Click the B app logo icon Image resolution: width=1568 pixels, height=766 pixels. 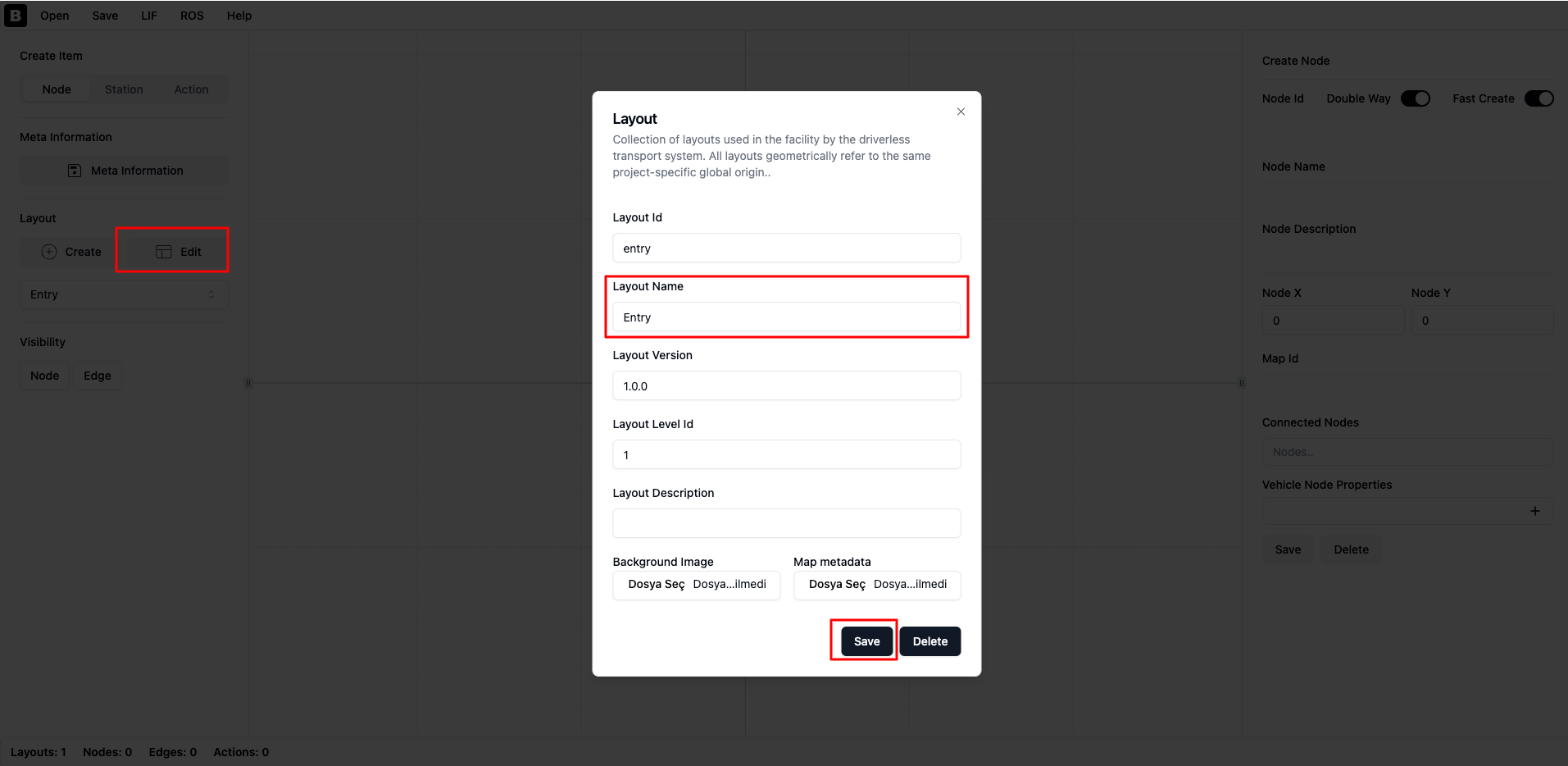16,15
